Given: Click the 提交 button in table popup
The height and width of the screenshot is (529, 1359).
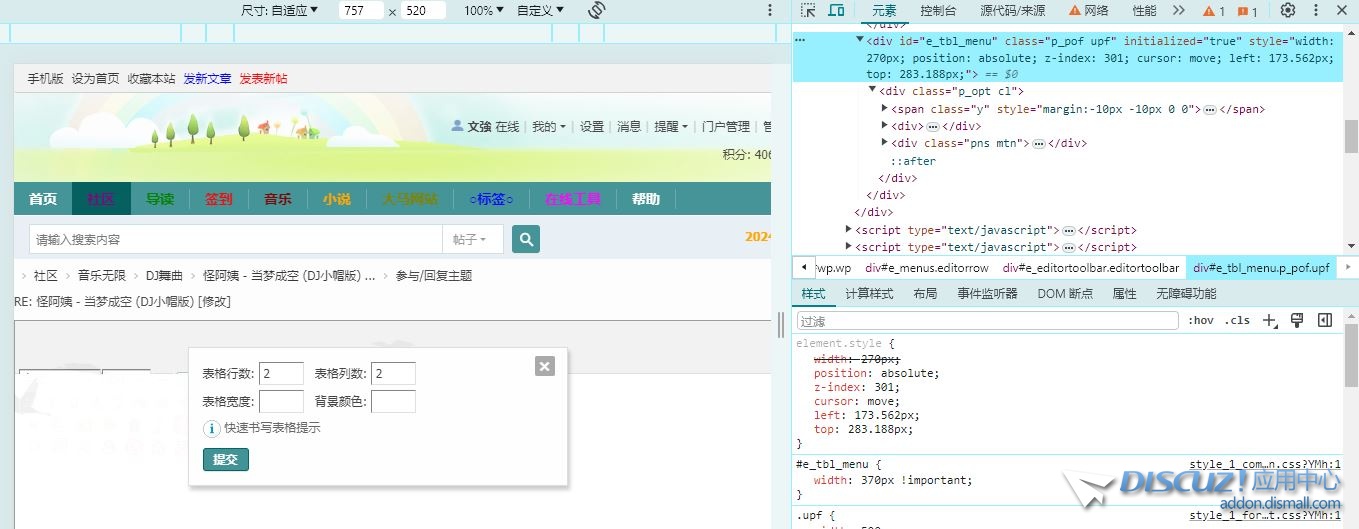Looking at the screenshot, I should (226, 459).
